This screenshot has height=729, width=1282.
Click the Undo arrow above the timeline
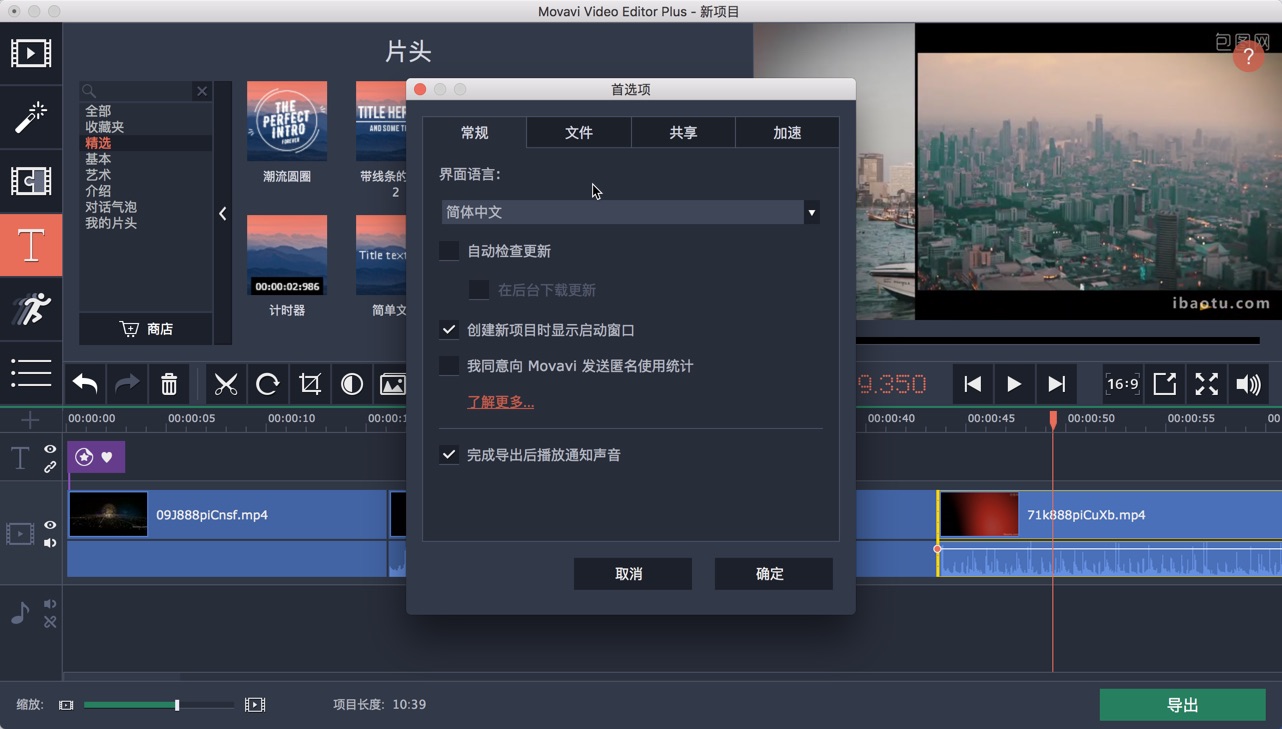(x=84, y=383)
